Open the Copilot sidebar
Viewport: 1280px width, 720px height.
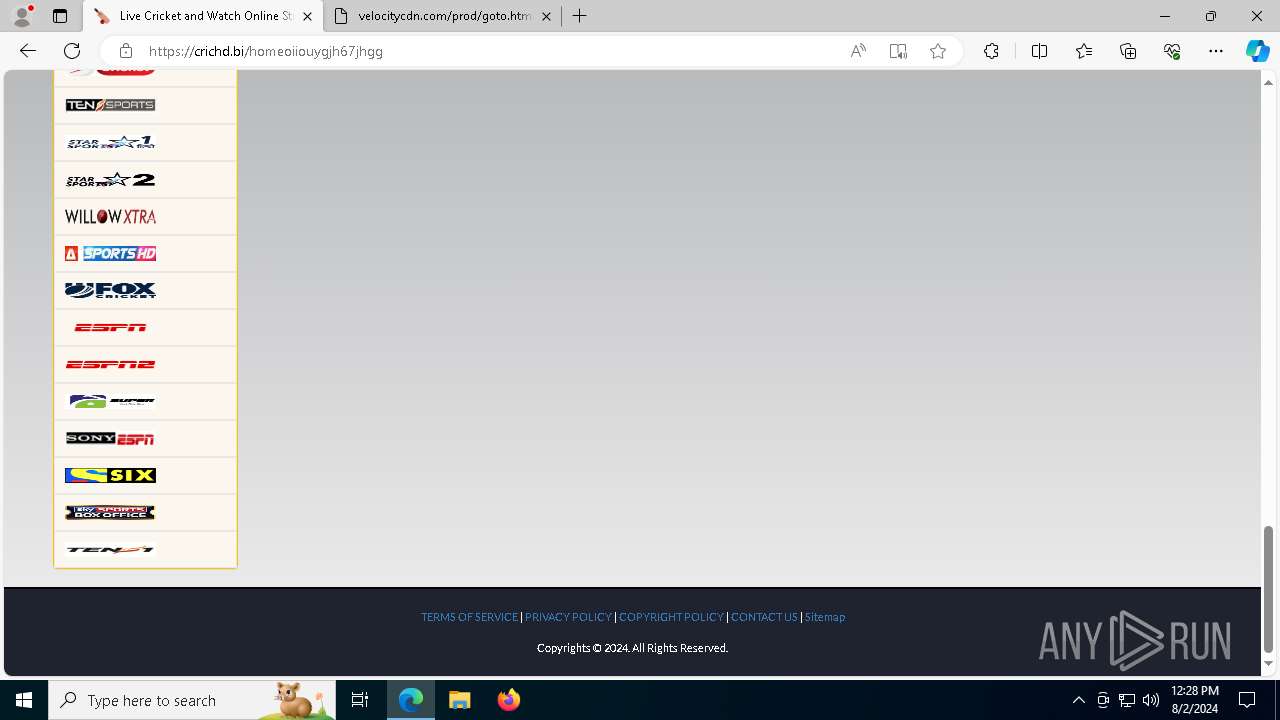[1257, 51]
